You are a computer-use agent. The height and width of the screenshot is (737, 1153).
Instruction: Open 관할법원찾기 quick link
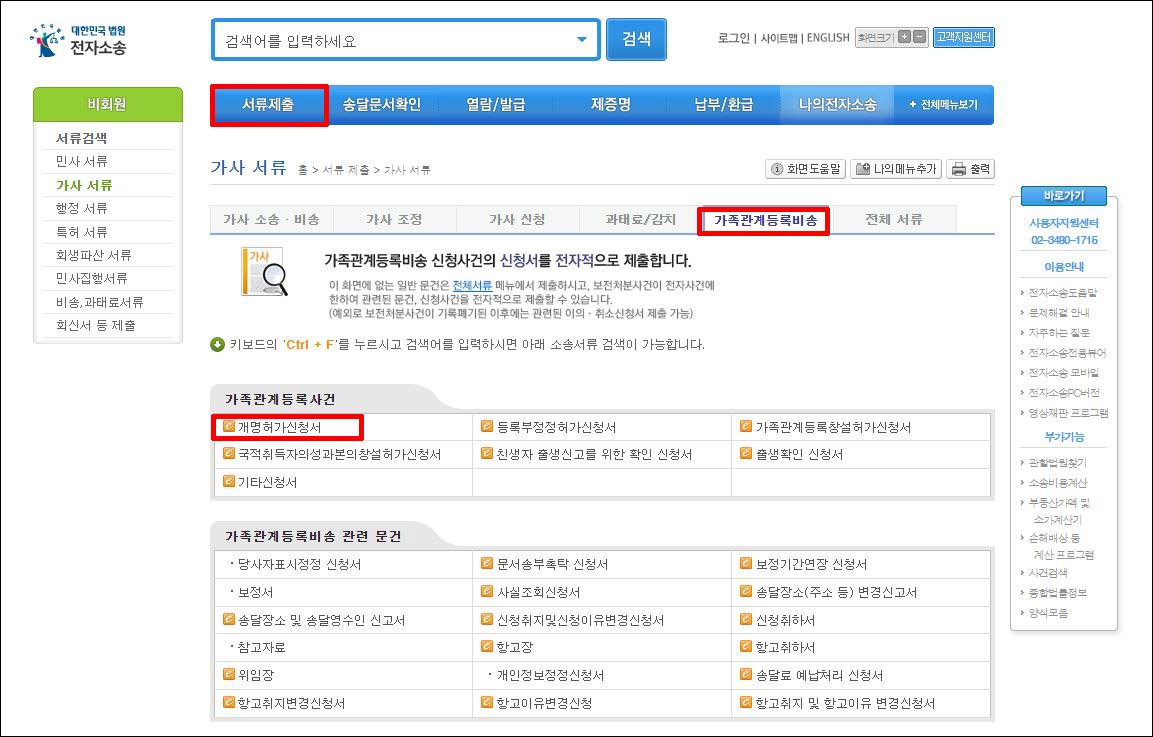tap(1057, 463)
